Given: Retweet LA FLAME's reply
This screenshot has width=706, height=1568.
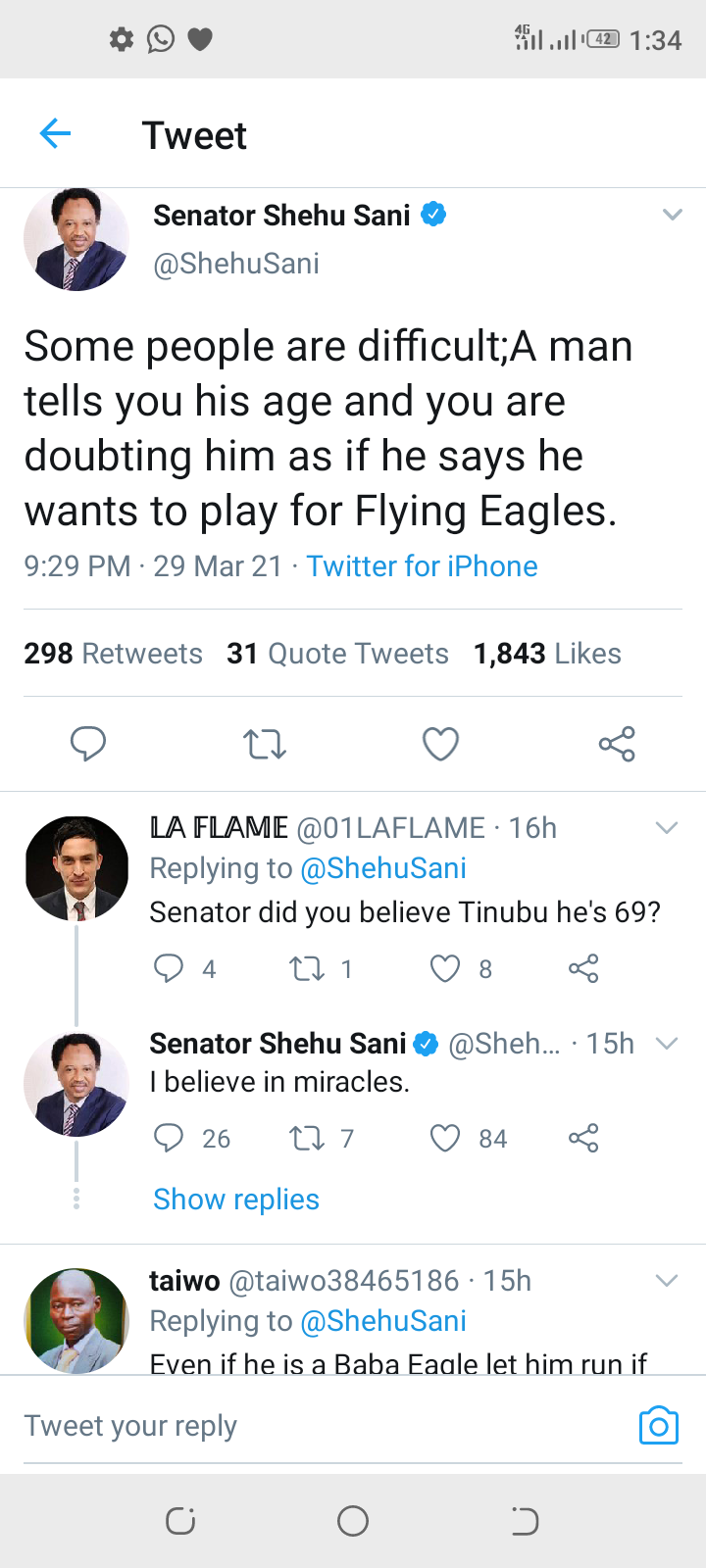Looking at the screenshot, I should (x=307, y=969).
